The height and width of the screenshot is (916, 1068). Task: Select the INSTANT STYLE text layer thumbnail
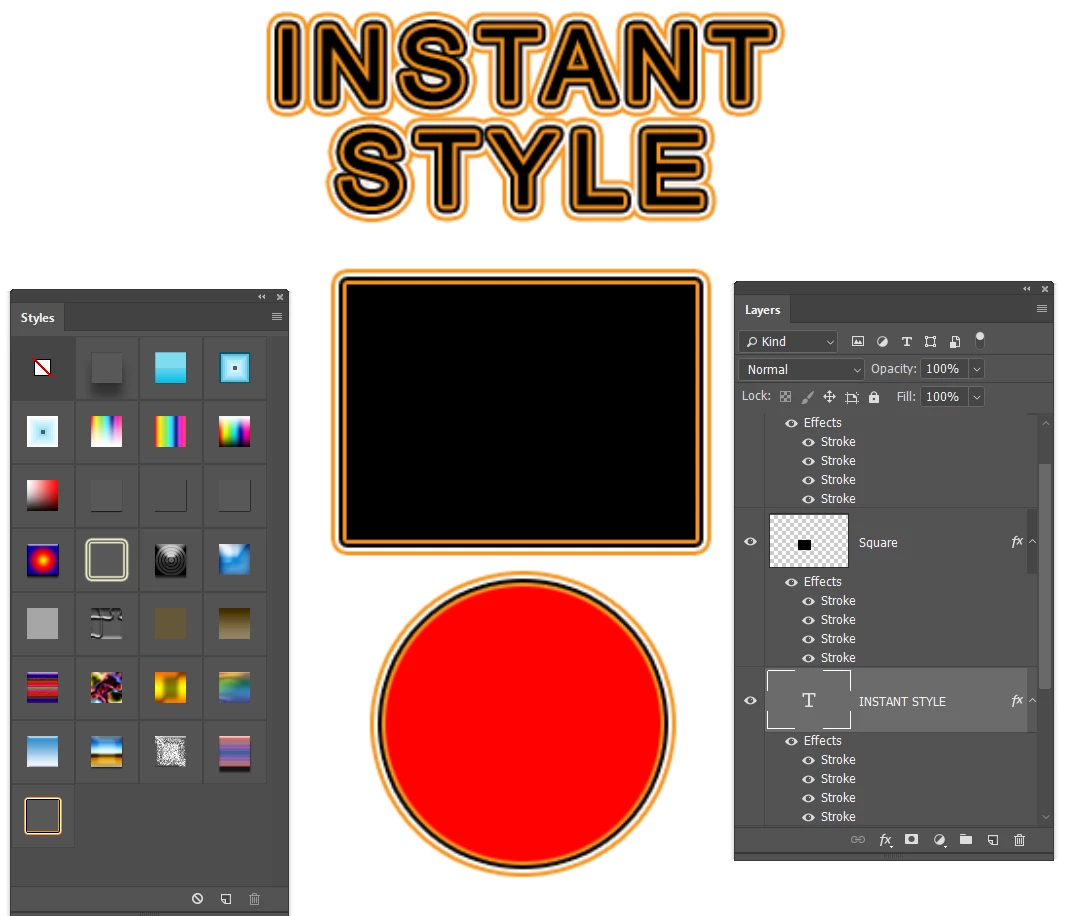[x=809, y=699]
